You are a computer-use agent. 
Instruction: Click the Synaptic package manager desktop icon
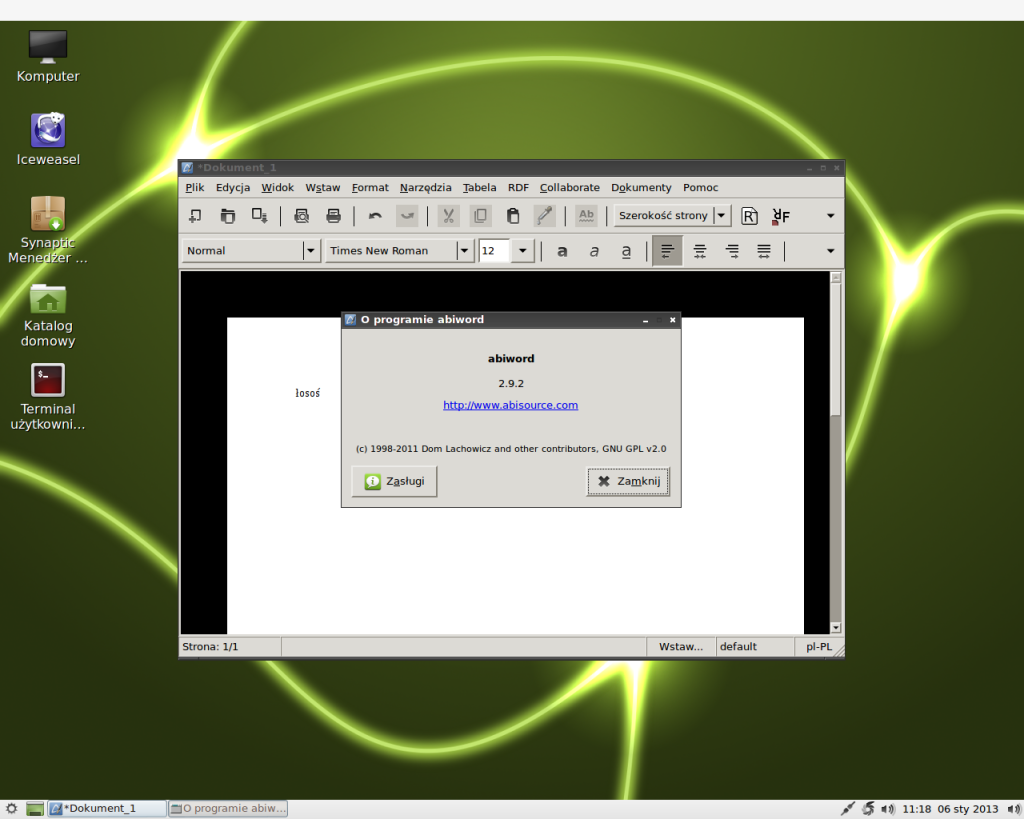(x=48, y=230)
